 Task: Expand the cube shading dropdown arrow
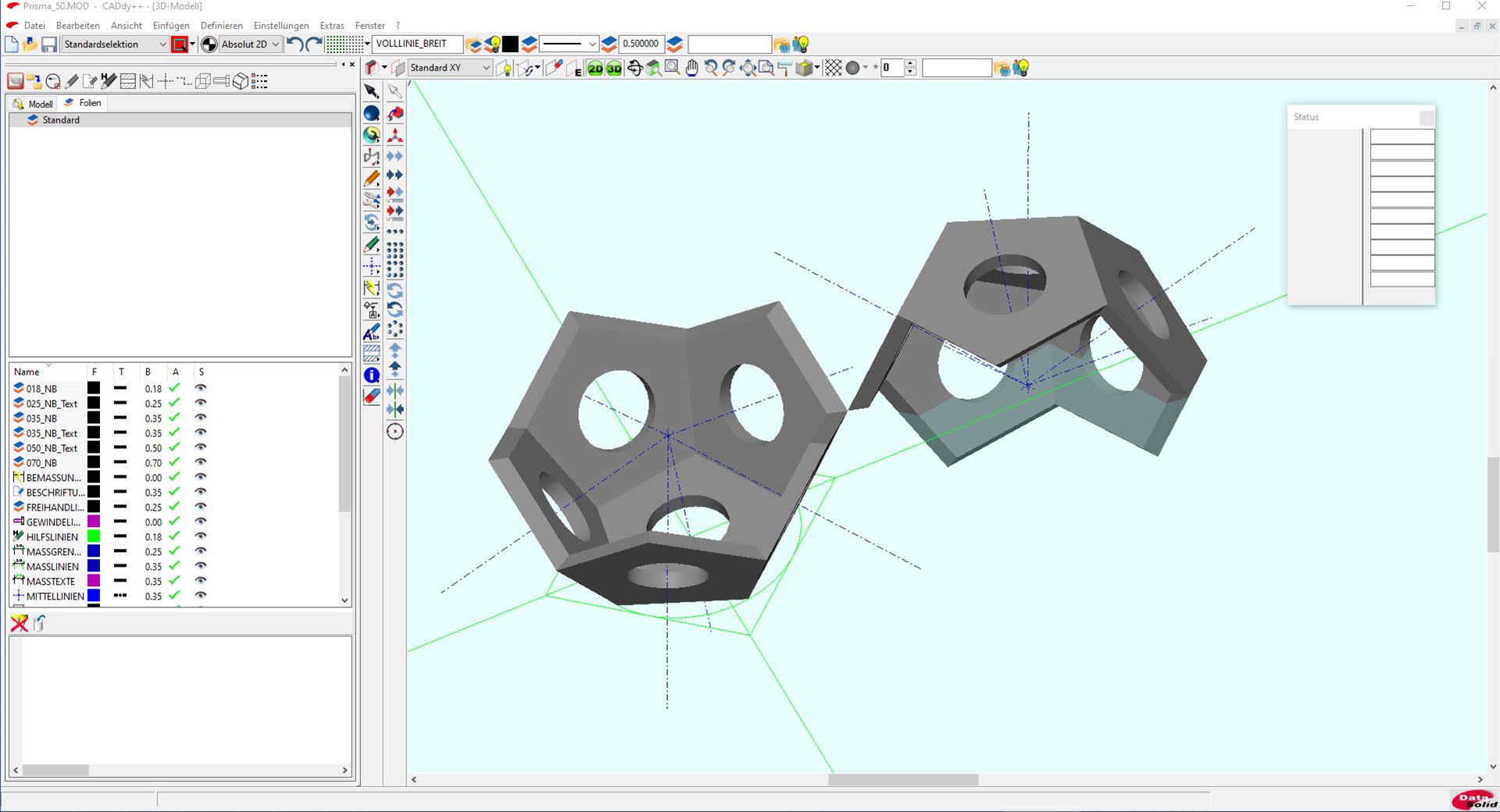pyautogui.click(x=817, y=68)
